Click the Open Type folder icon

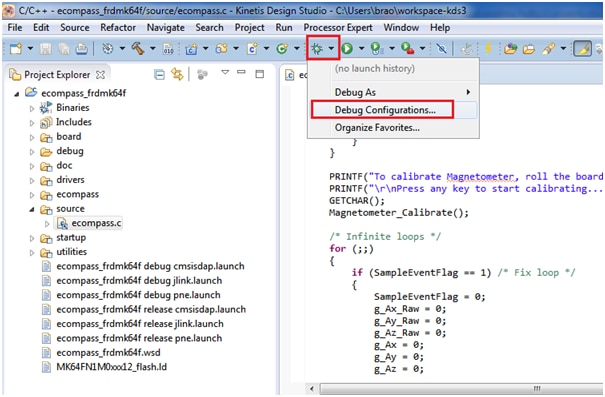(x=510, y=49)
